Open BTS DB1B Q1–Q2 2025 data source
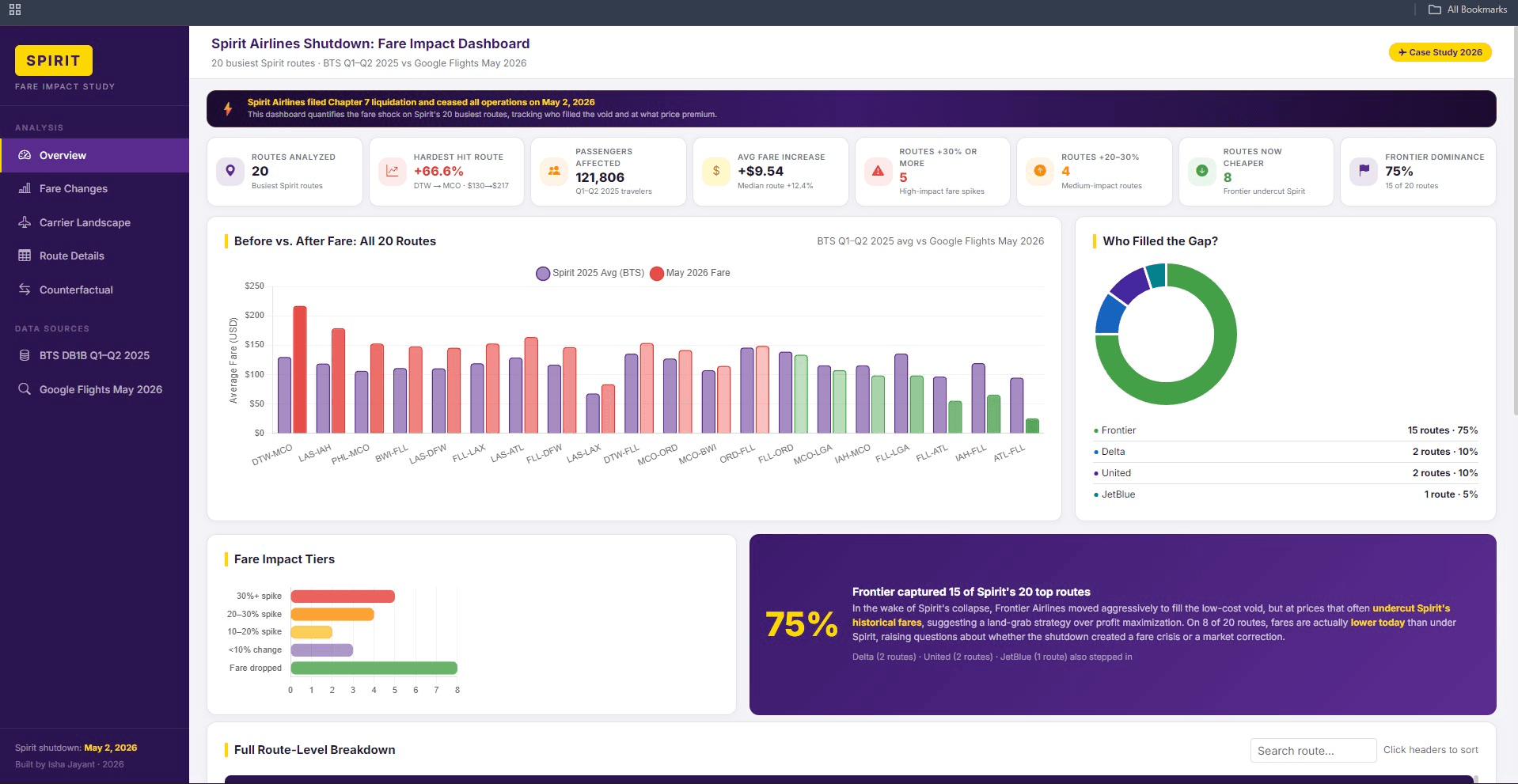This screenshot has height=784, width=1518. (x=95, y=355)
